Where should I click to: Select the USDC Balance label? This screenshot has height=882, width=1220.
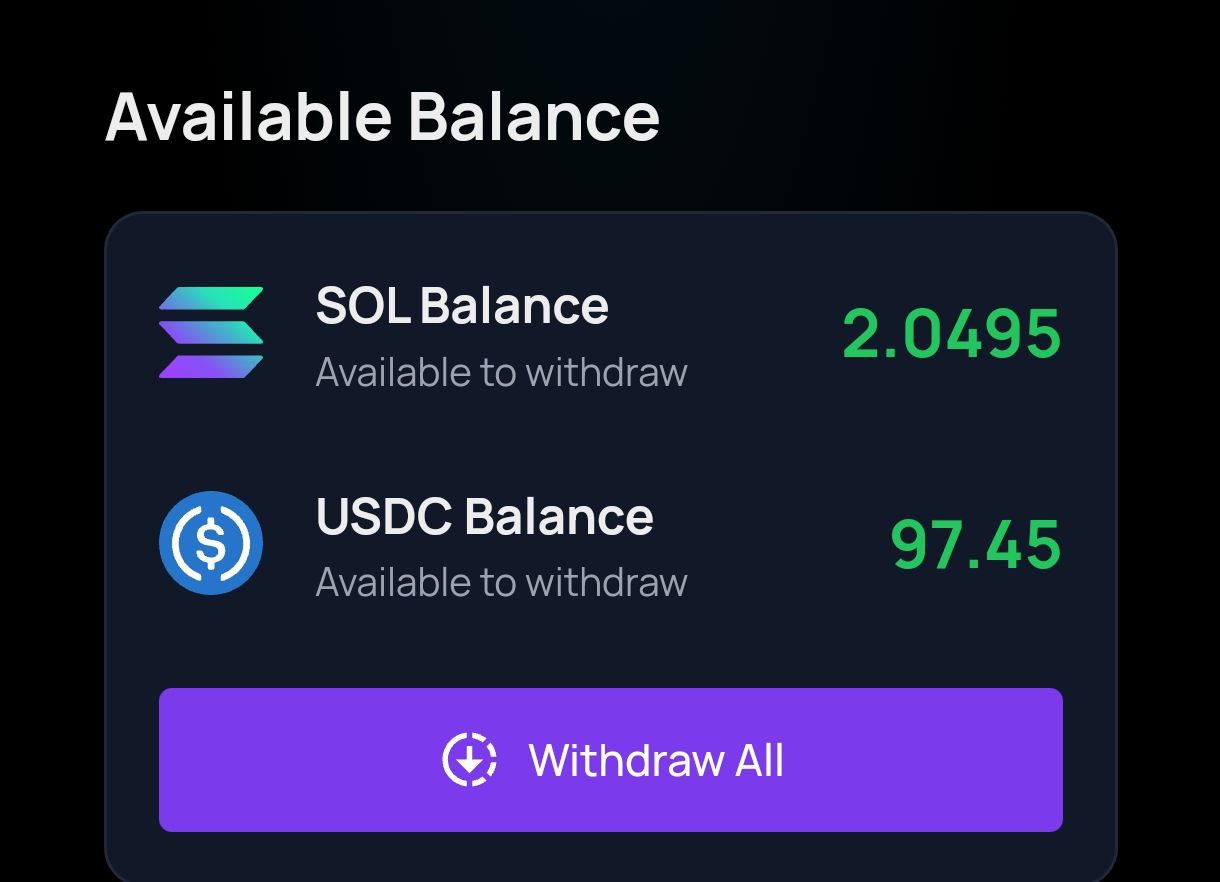click(x=485, y=517)
